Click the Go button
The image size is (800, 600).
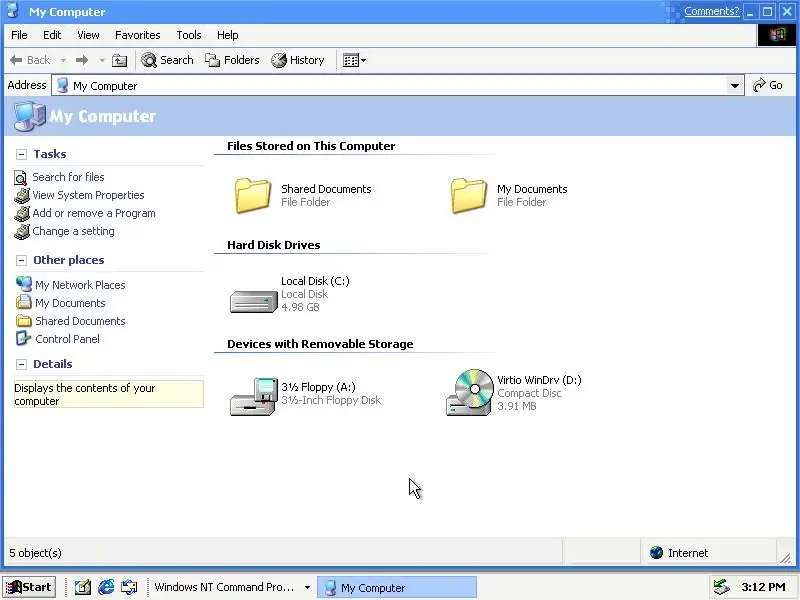(x=768, y=85)
